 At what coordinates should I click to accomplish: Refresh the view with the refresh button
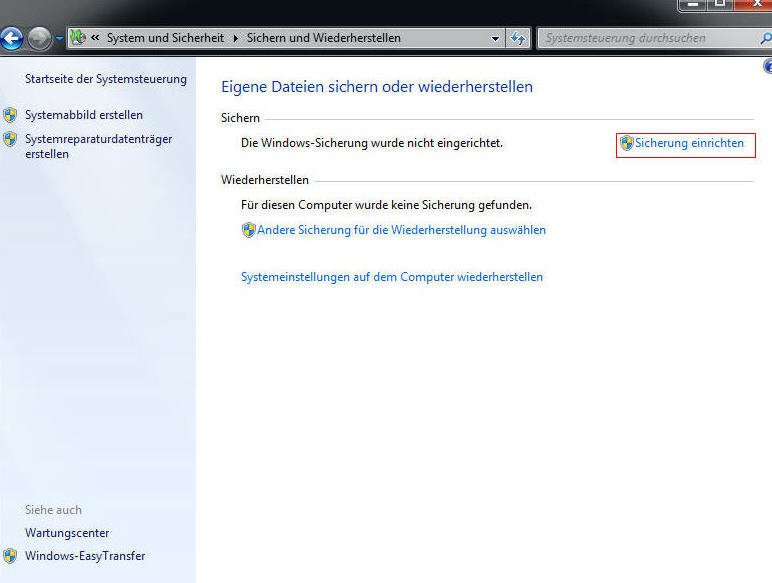coord(518,38)
